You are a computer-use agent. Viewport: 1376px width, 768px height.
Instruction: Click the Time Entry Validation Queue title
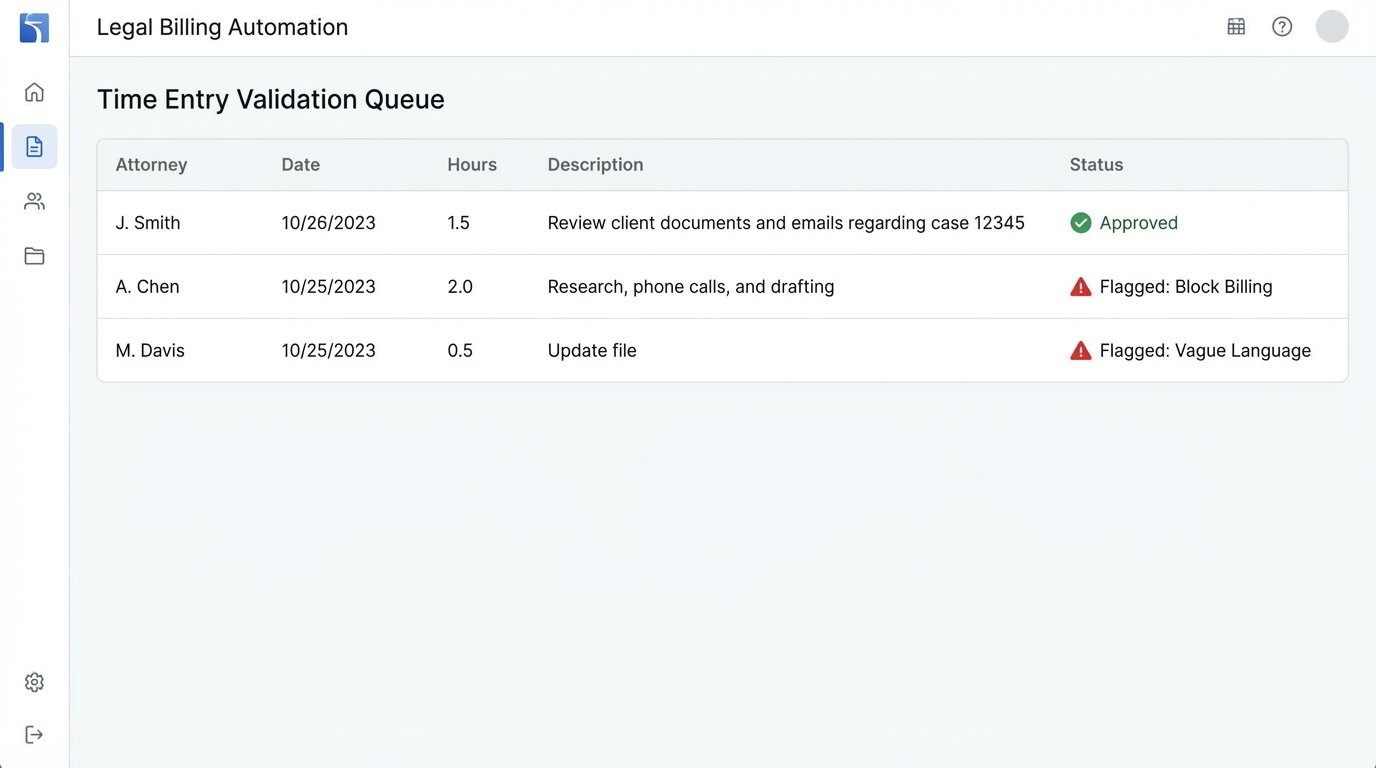click(x=270, y=99)
